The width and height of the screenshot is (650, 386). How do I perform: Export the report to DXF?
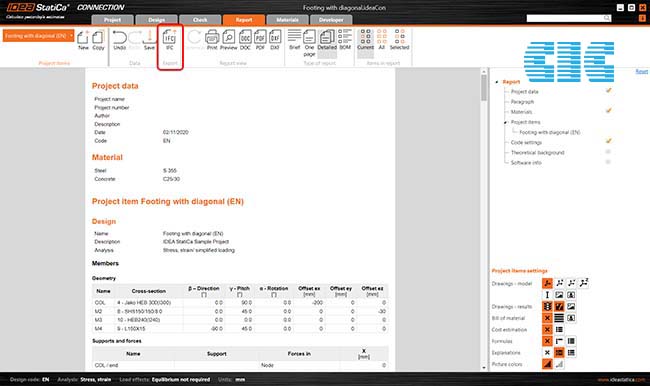(275, 40)
